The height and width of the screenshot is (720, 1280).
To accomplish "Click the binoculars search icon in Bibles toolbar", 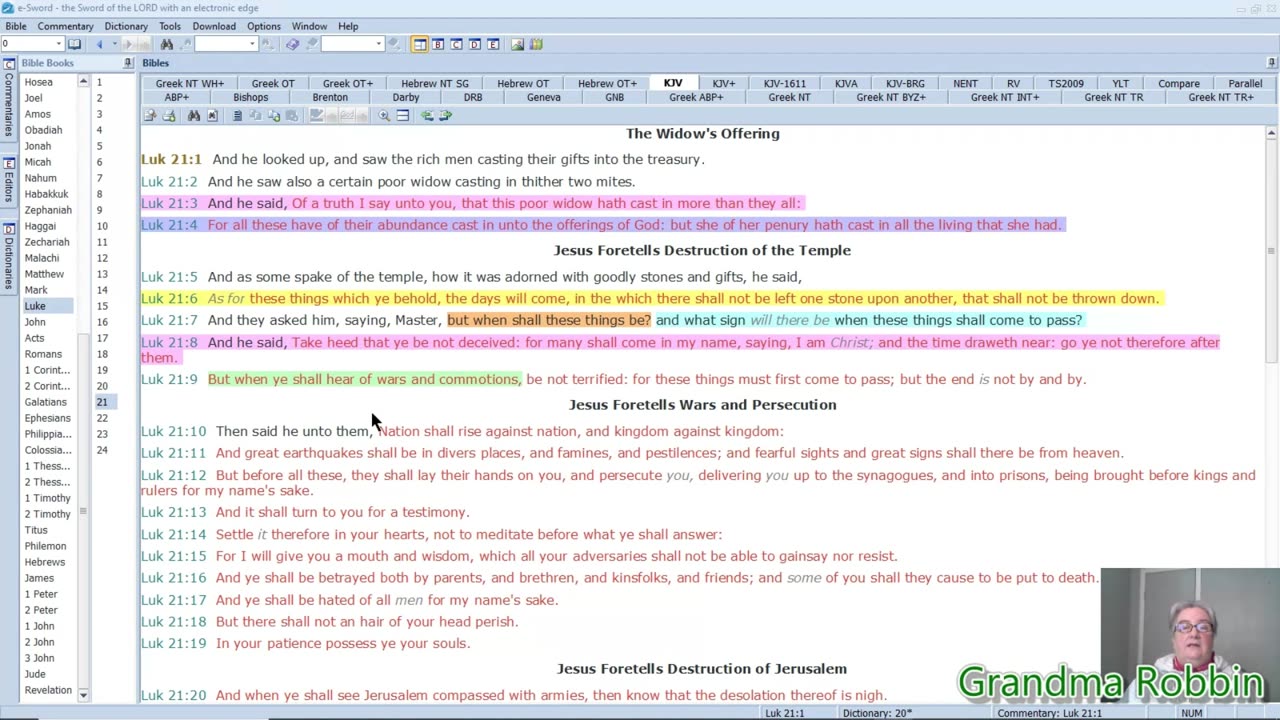I will (194, 115).
